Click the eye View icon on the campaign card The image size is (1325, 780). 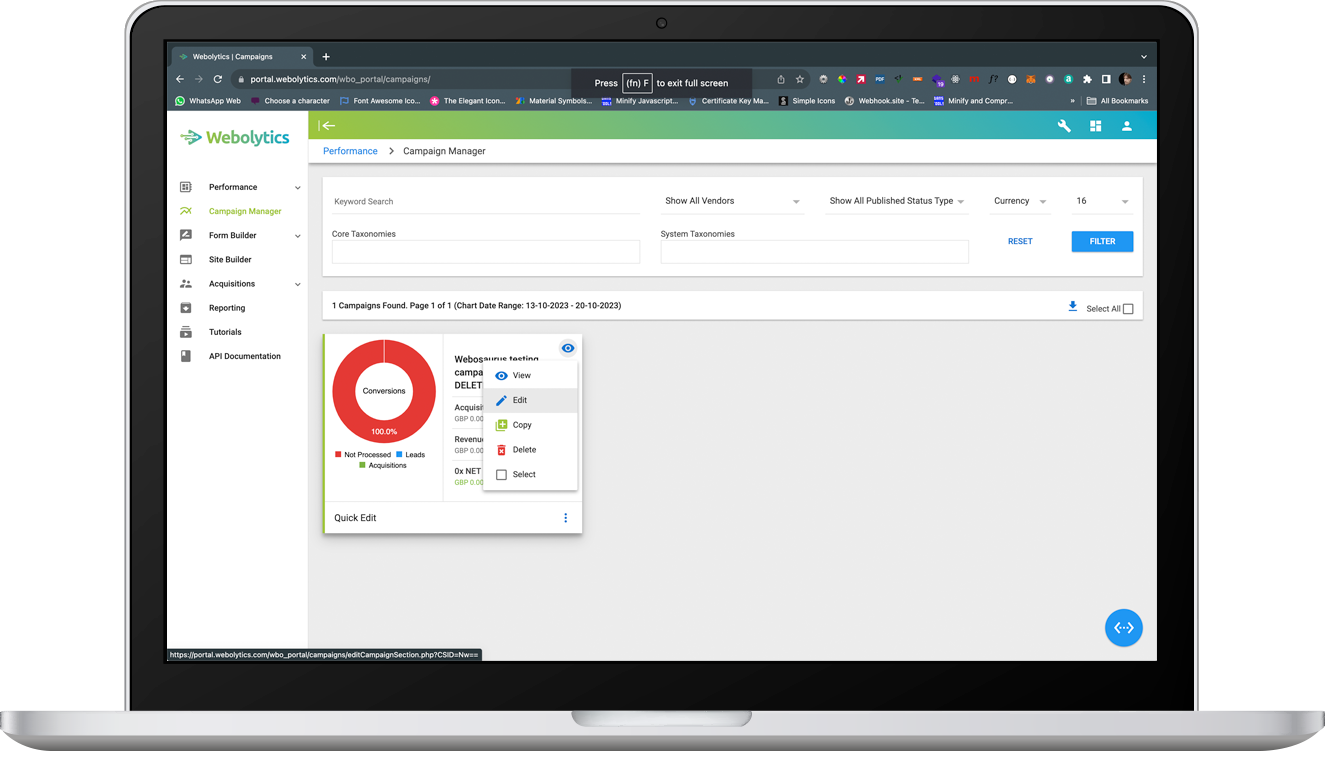[x=567, y=347]
